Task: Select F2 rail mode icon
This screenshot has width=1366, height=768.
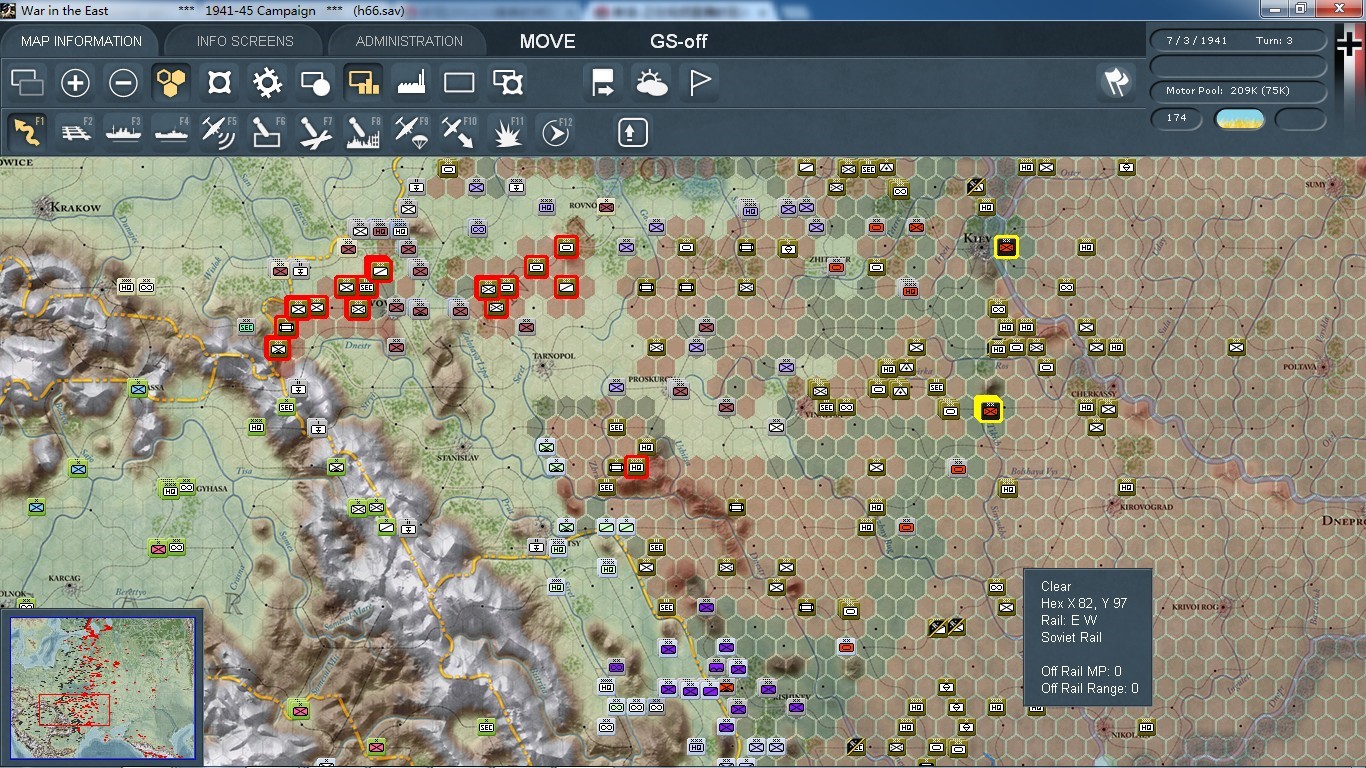Action: click(x=75, y=132)
